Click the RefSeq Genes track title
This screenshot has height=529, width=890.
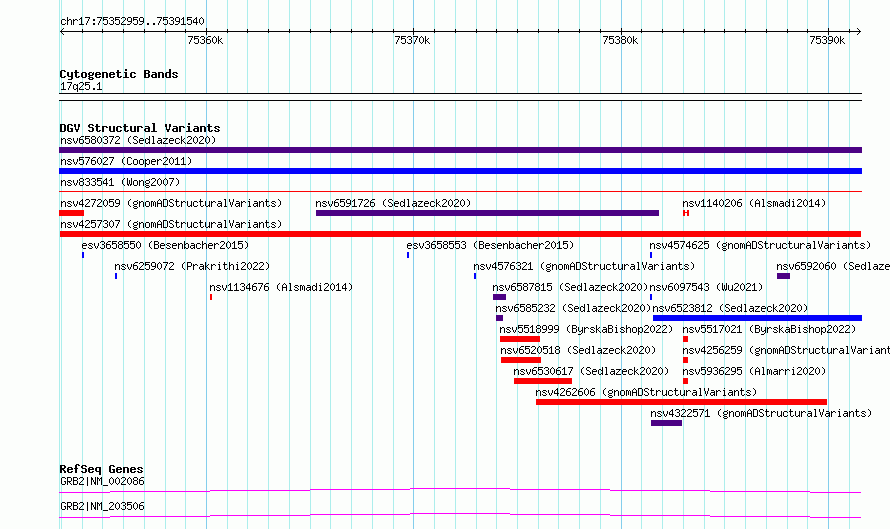coord(101,469)
